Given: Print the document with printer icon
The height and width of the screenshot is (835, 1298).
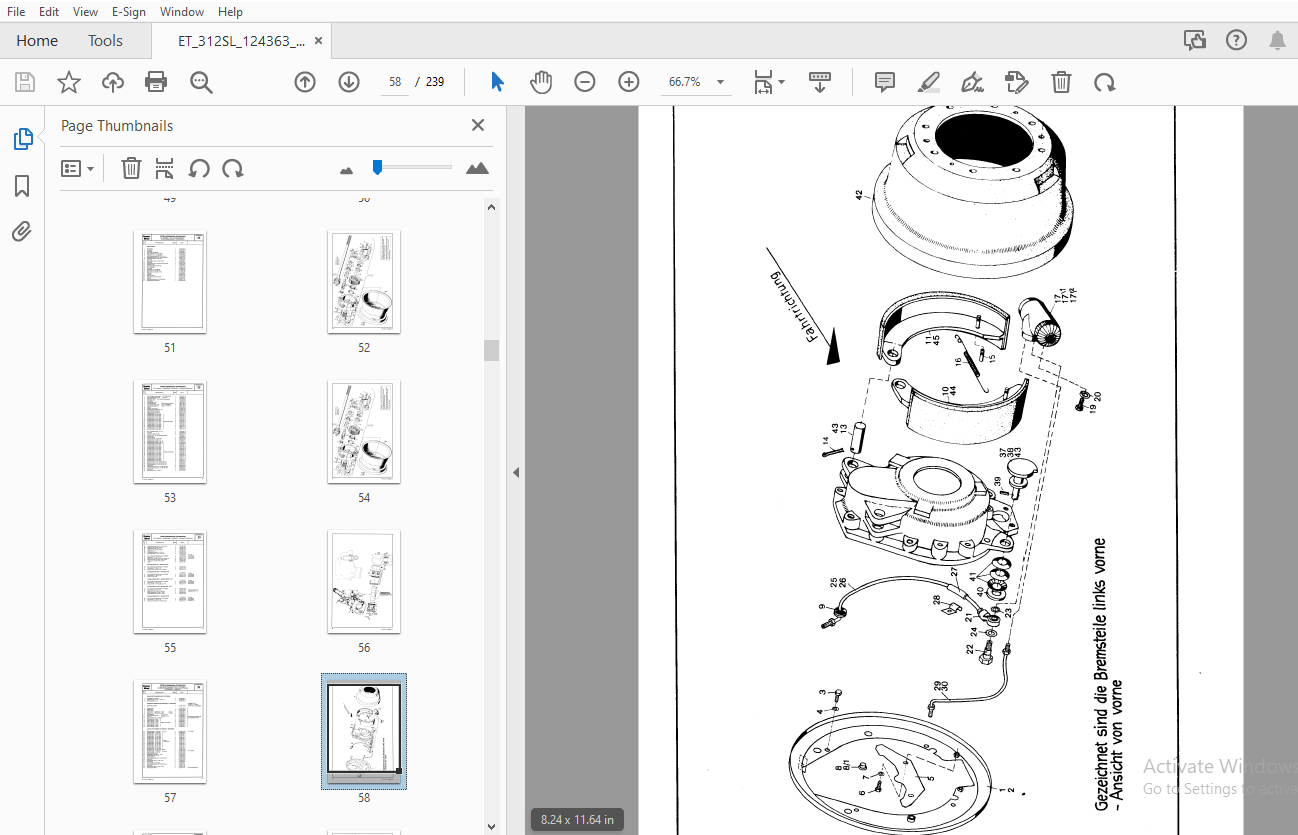Looking at the screenshot, I should [156, 82].
